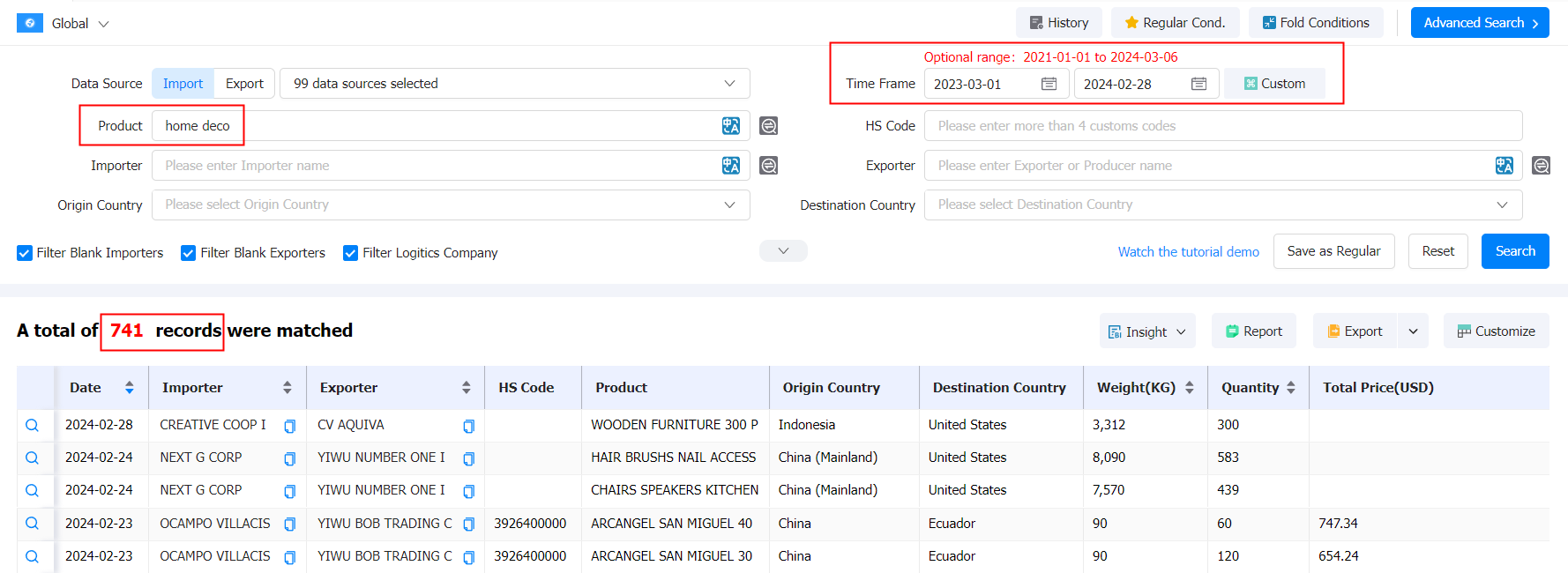Image resolution: width=1568 pixels, height=573 pixels.
Task: Open the Insight dropdown menu
Action: tap(1146, 331)
